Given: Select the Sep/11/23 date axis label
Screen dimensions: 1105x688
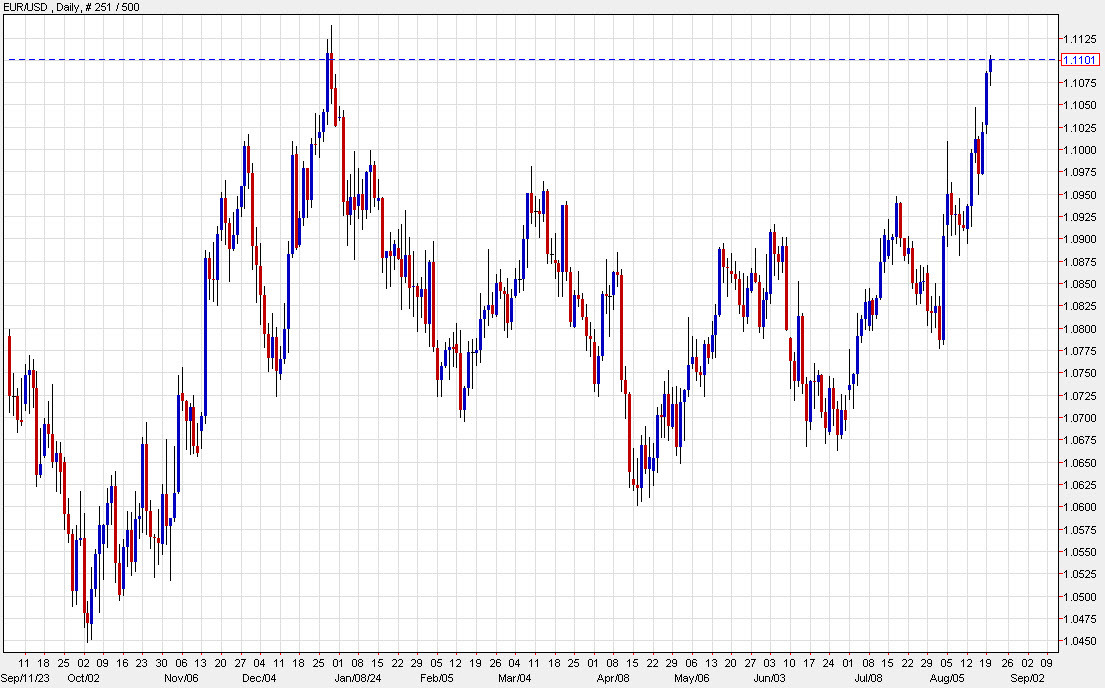Looking at the screenshot, I should pos(27,676).
